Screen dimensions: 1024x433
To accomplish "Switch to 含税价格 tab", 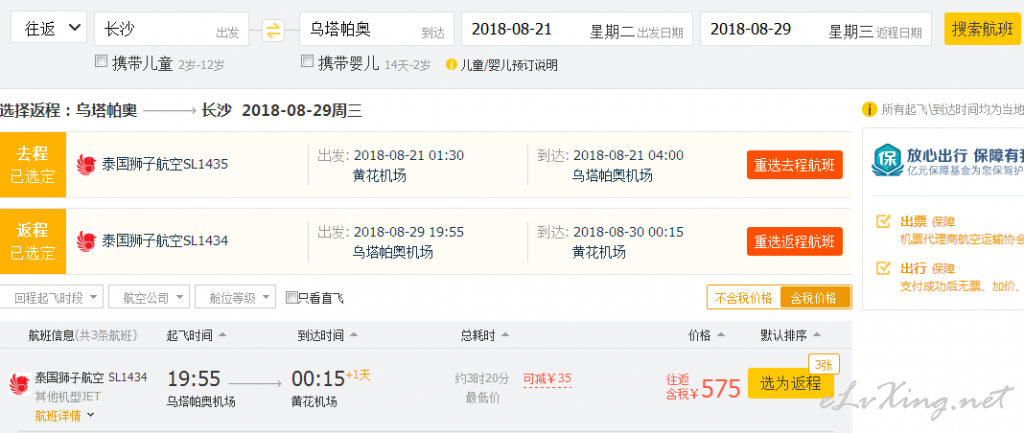I will pos(814,298).
